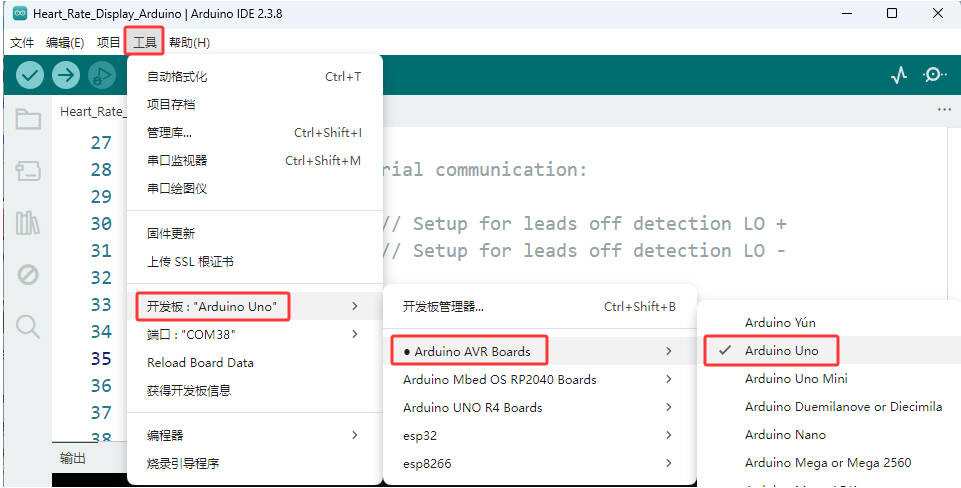The image size is (961, 488).
Task: Select the checked Arduino Uno board
Action: coord(829,351)
